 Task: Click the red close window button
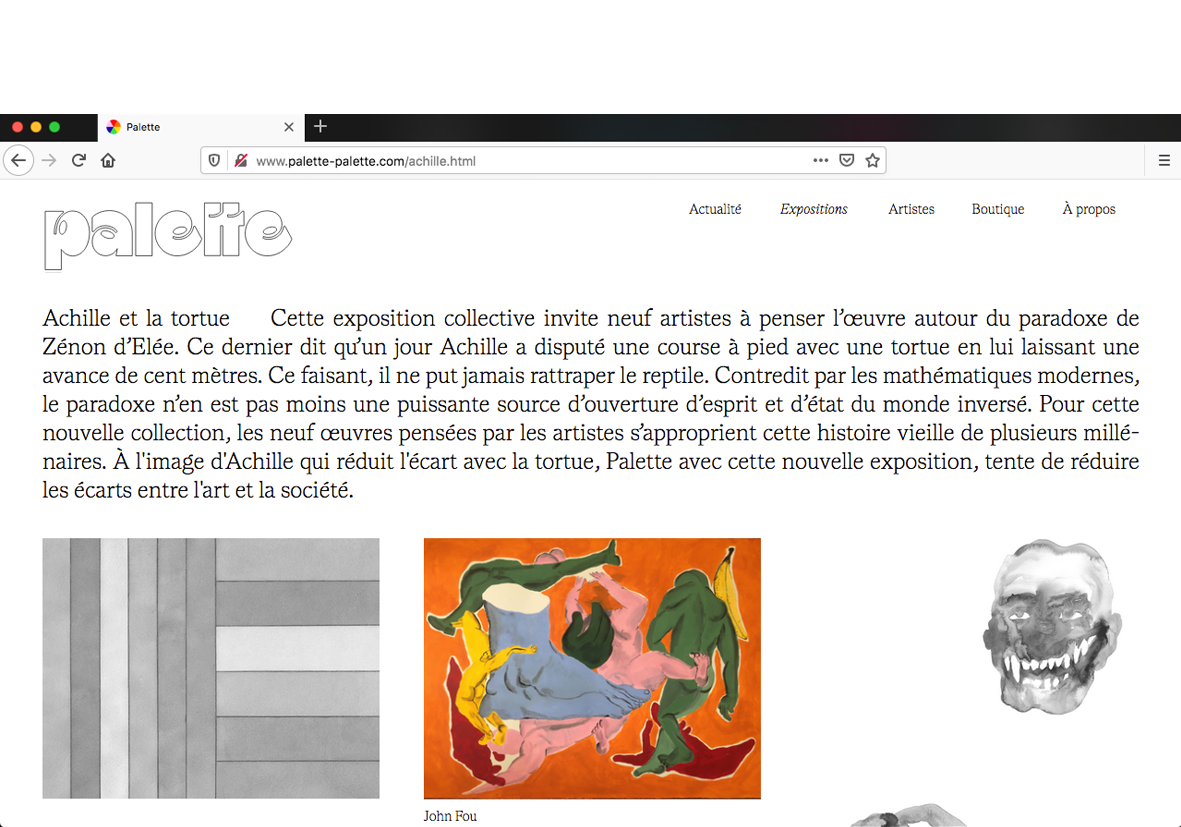[17, 127]
